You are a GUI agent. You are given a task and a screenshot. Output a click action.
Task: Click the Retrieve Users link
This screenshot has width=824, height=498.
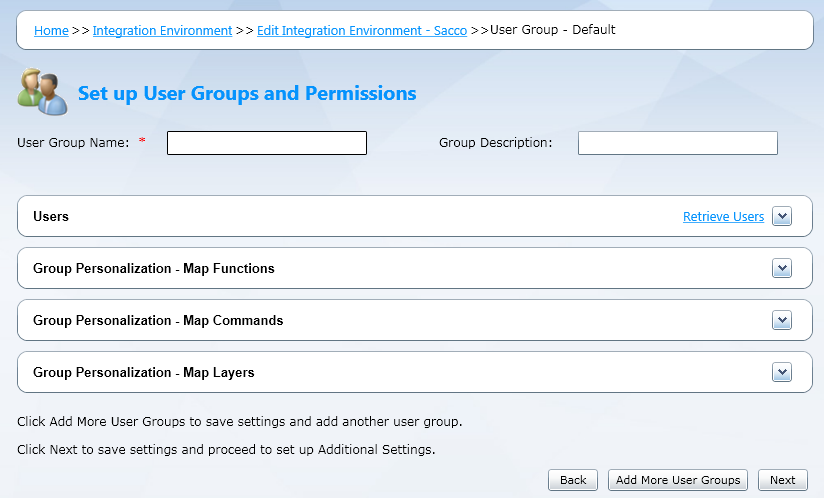723,216
